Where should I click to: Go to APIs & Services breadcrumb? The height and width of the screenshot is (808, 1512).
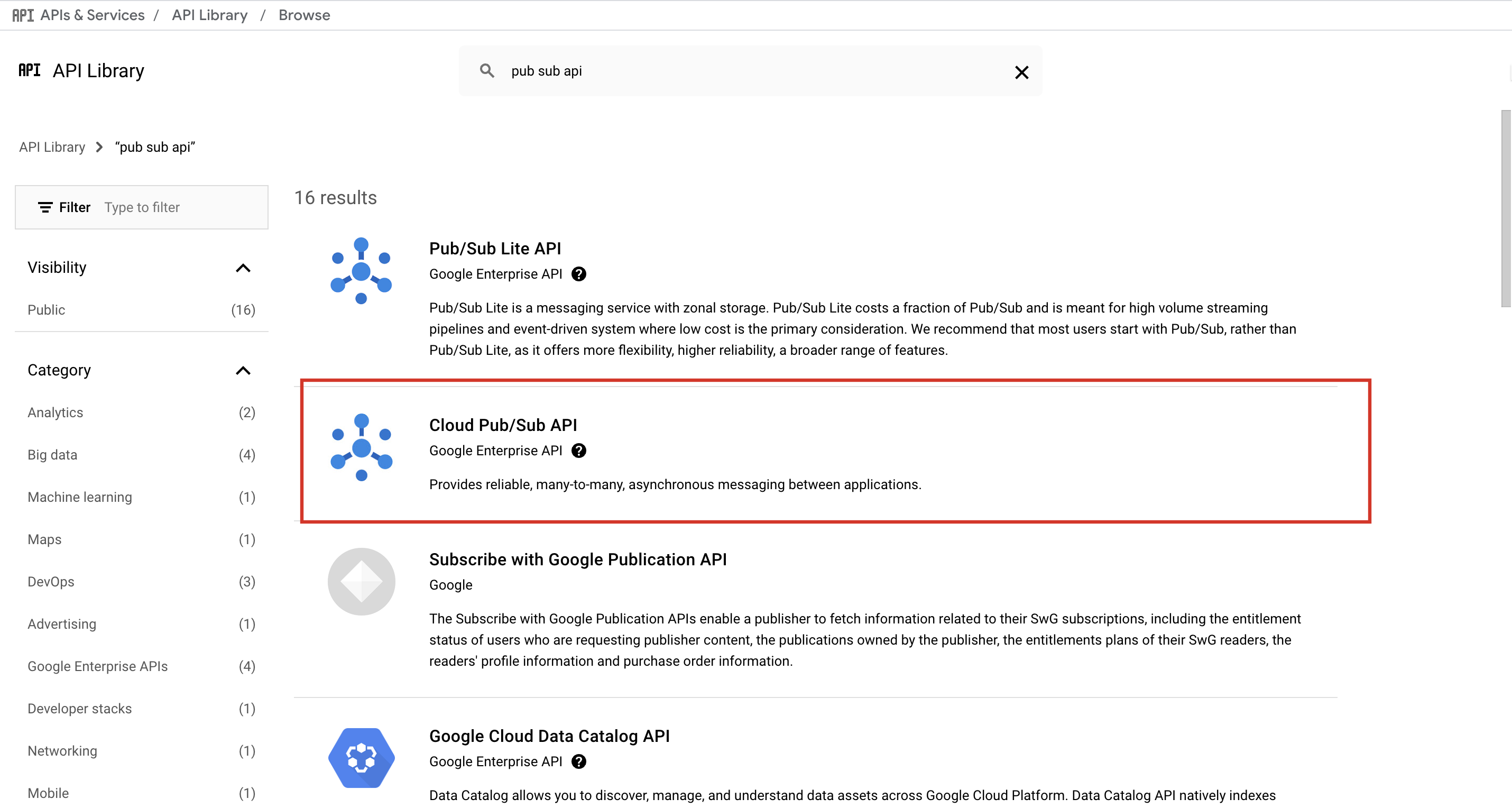92,15
